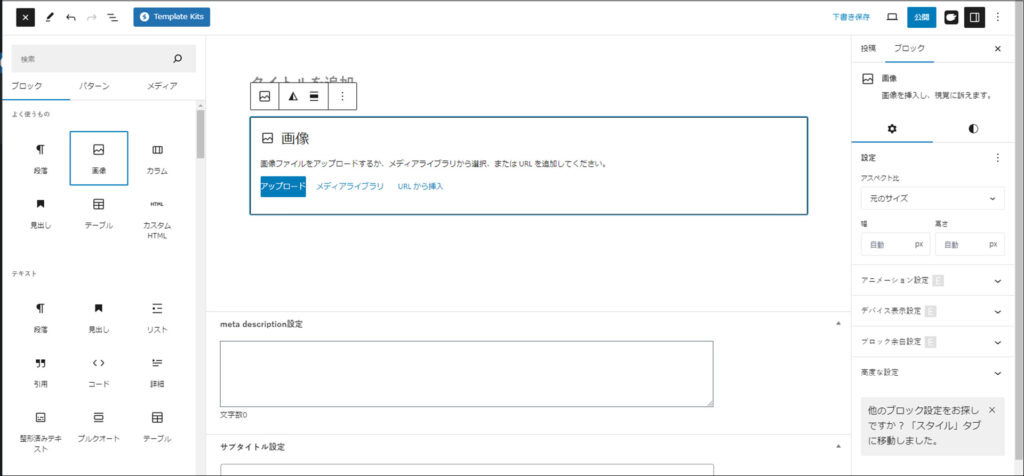This screenshot has width=1024, height=476.
Task: Toggle the settings sidebar panel button
Action: (x=974, y=17)
